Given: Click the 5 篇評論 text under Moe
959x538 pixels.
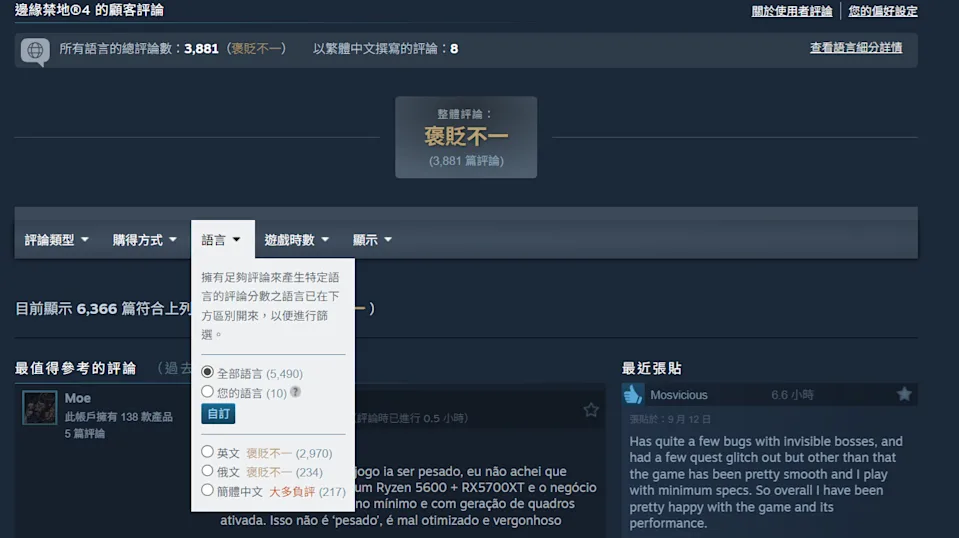Looking at the screenshot, I should click(x=84, y=433).
